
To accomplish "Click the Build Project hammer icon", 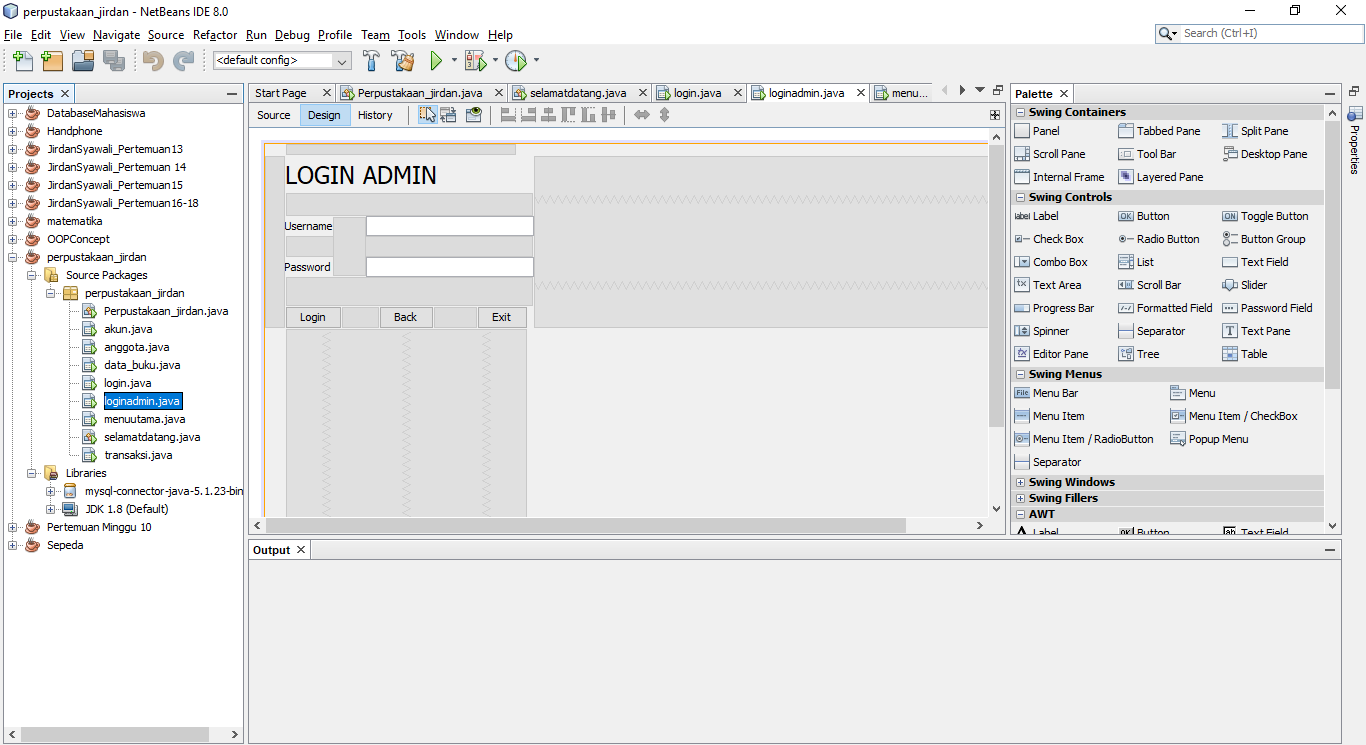I will tap(370, 60).
